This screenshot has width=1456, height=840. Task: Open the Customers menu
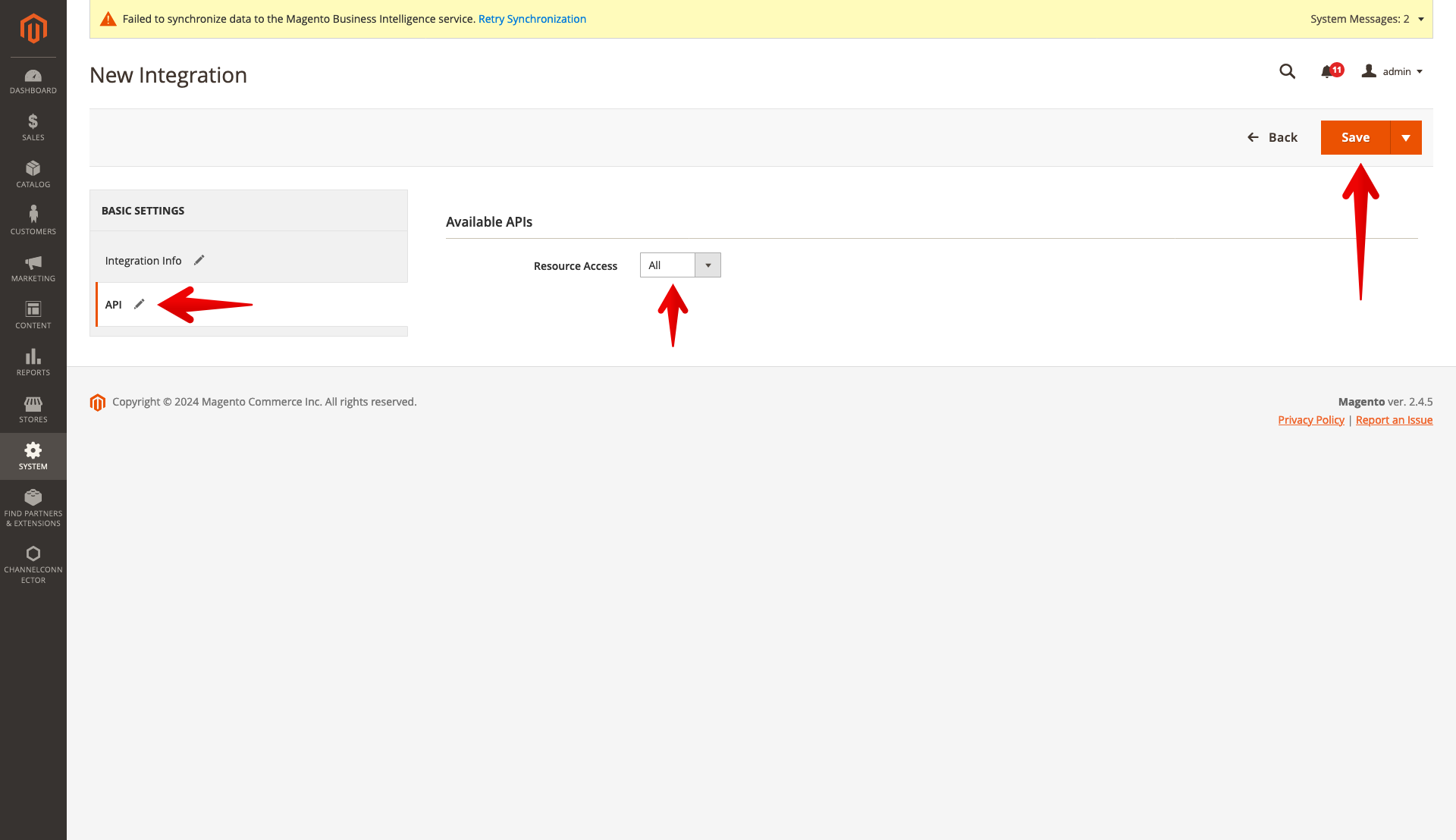pos(33,222)
